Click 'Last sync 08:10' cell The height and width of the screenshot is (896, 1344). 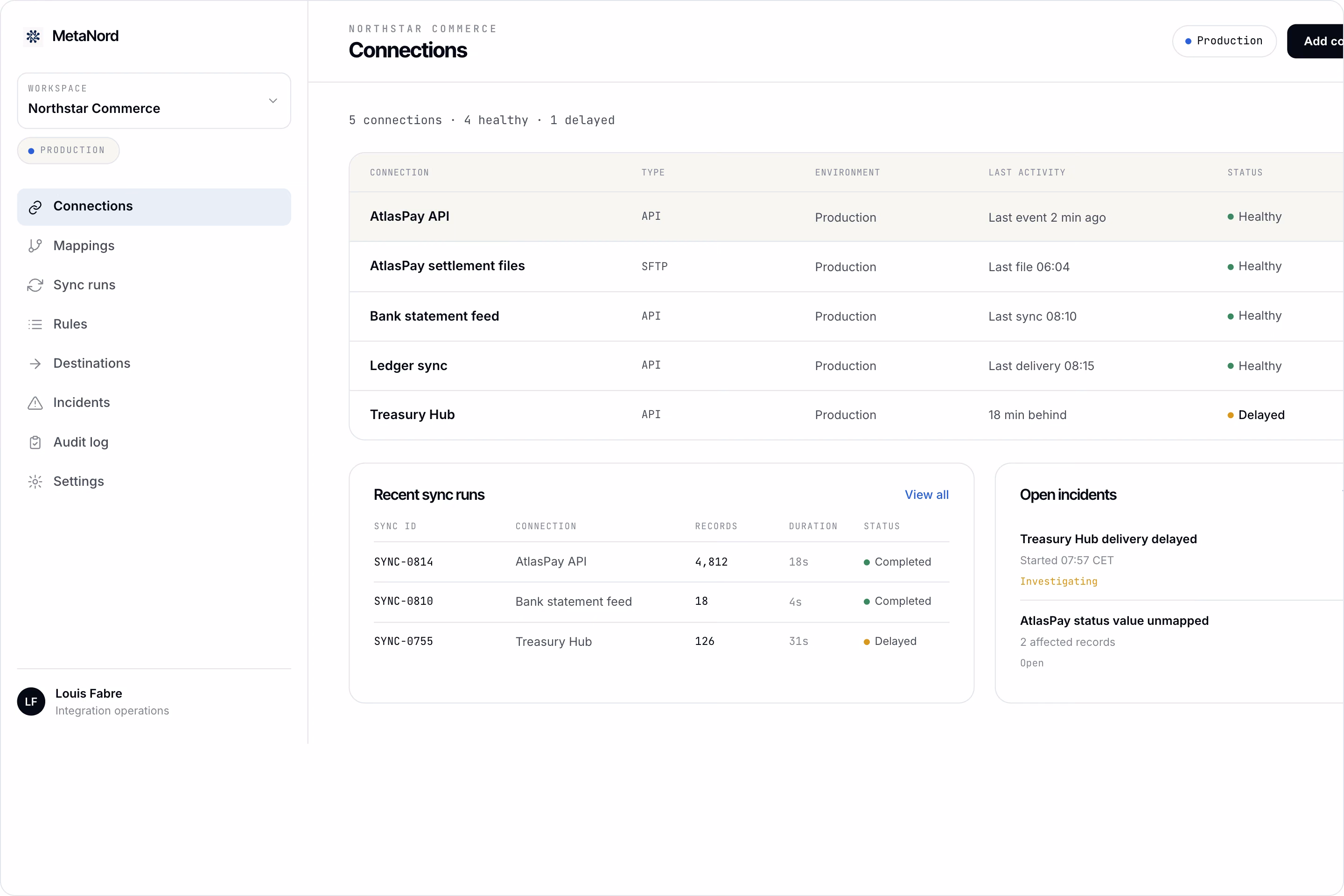(1032, 316)
